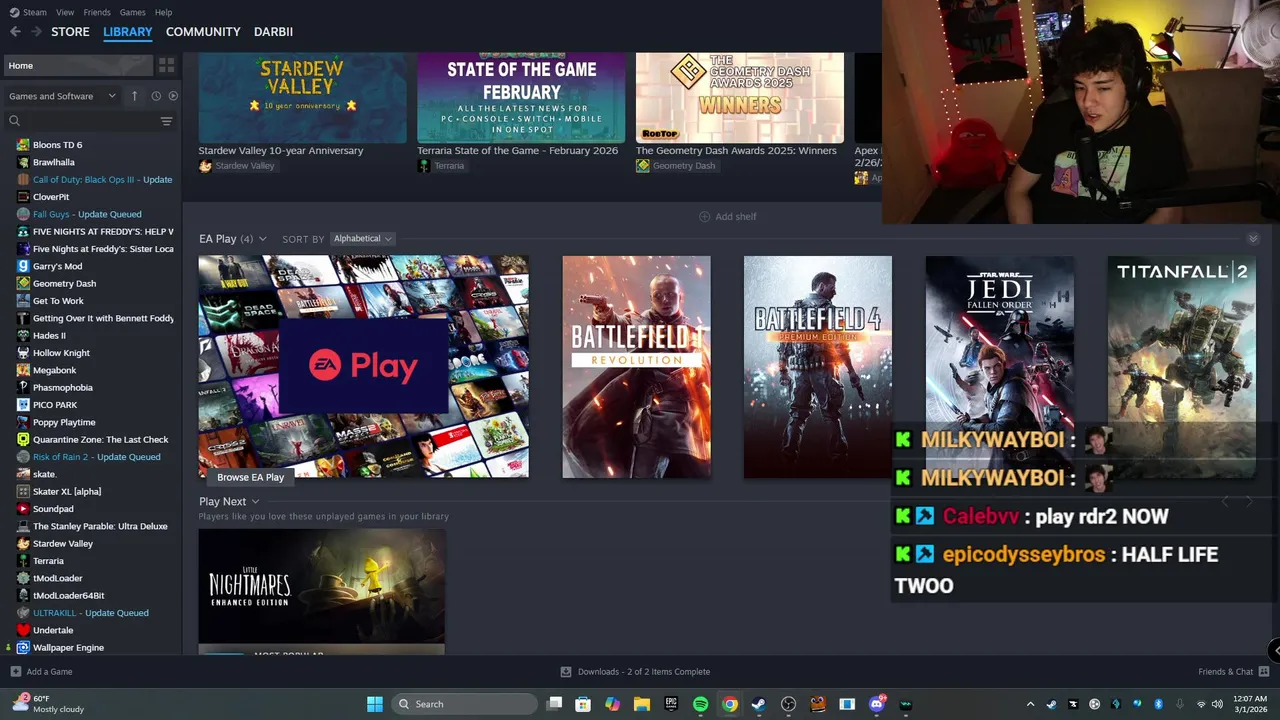Image resolution: width=1280 pixels, height=720 pixels.
Task: Open Downloads status at bottom bar
Action: pyautogui.click(x=635, y=672)
